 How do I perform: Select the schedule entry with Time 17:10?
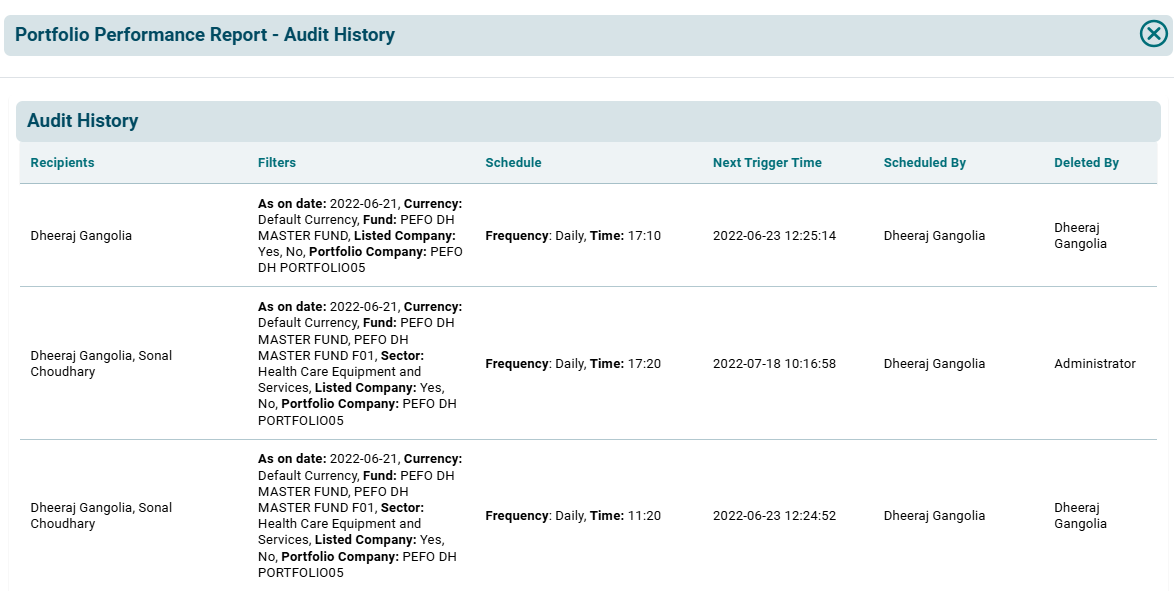[573, 236]
